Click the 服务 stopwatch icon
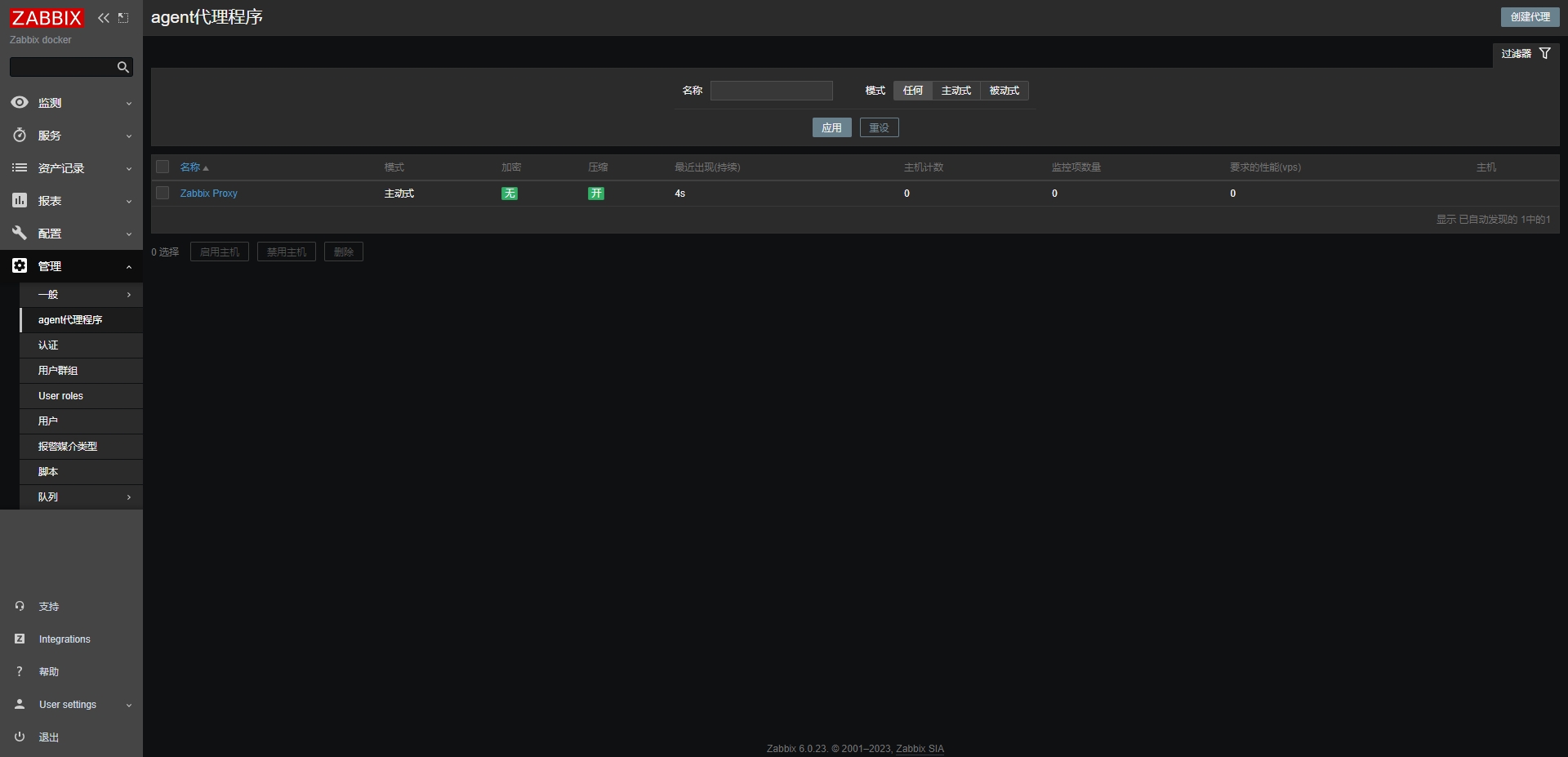Screen dimensions: 1568x757 [20, 135]
